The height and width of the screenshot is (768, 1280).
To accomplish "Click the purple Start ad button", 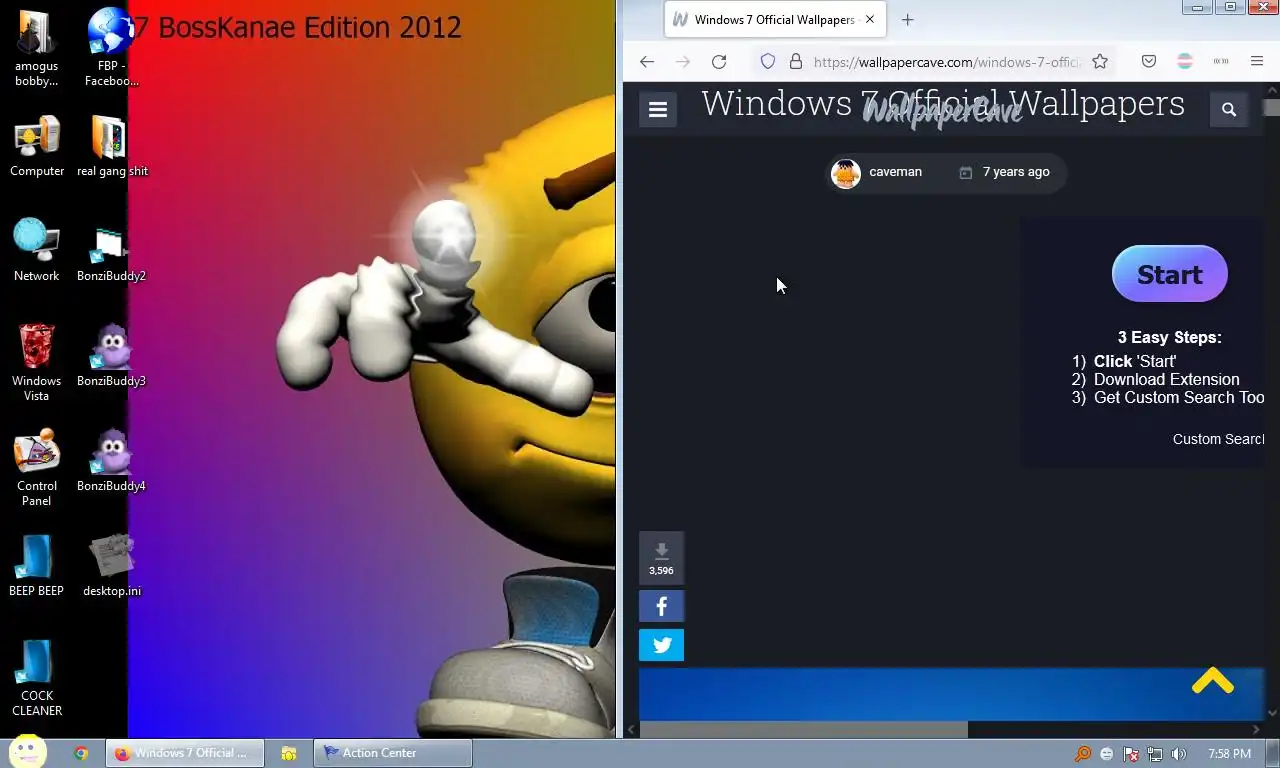I will click(1170, 274).
